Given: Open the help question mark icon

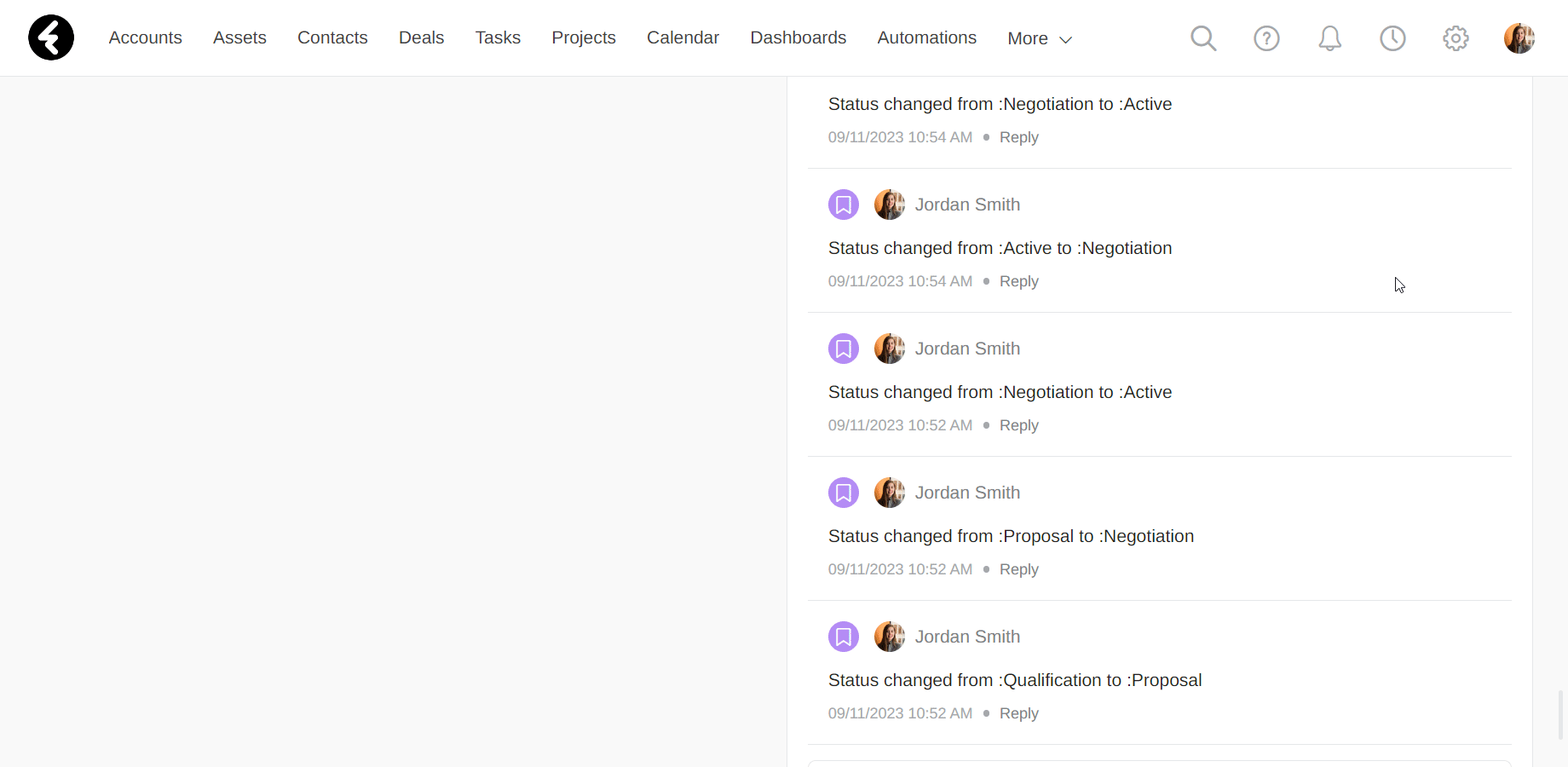Looking at the screenshot, I should click(1266, 38).
